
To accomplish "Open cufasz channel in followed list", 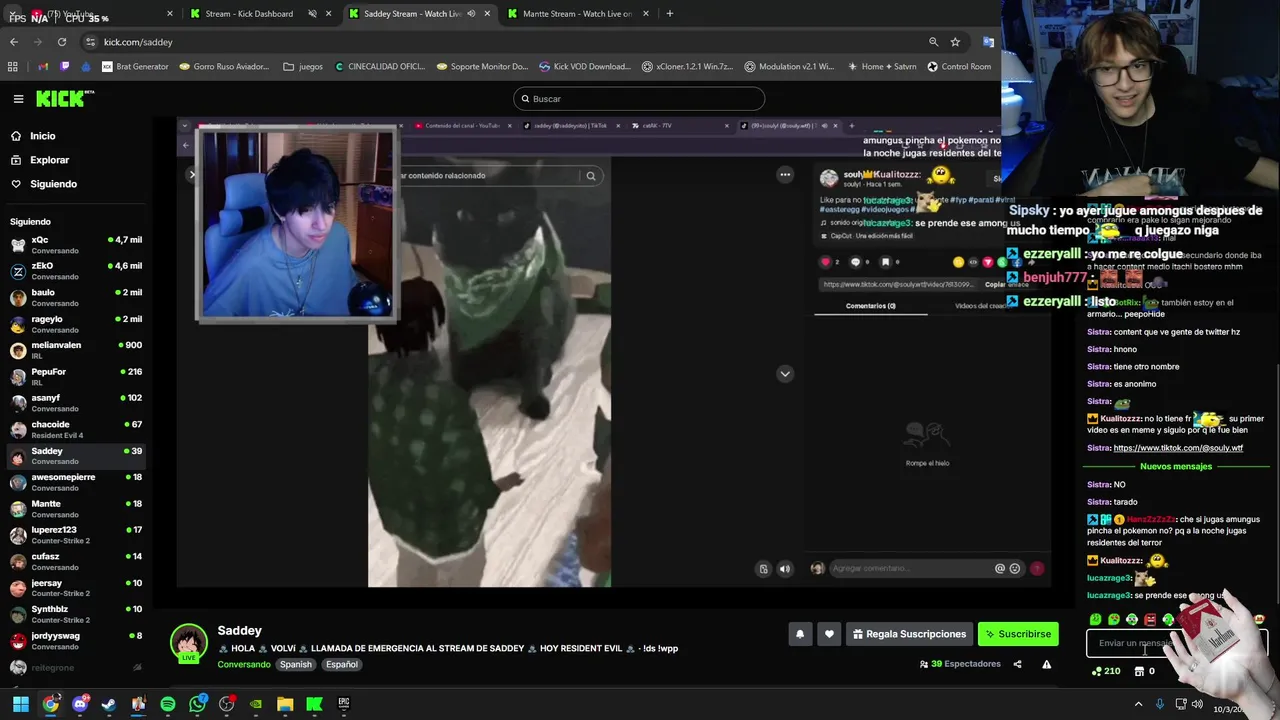I will tap(75, 561).
